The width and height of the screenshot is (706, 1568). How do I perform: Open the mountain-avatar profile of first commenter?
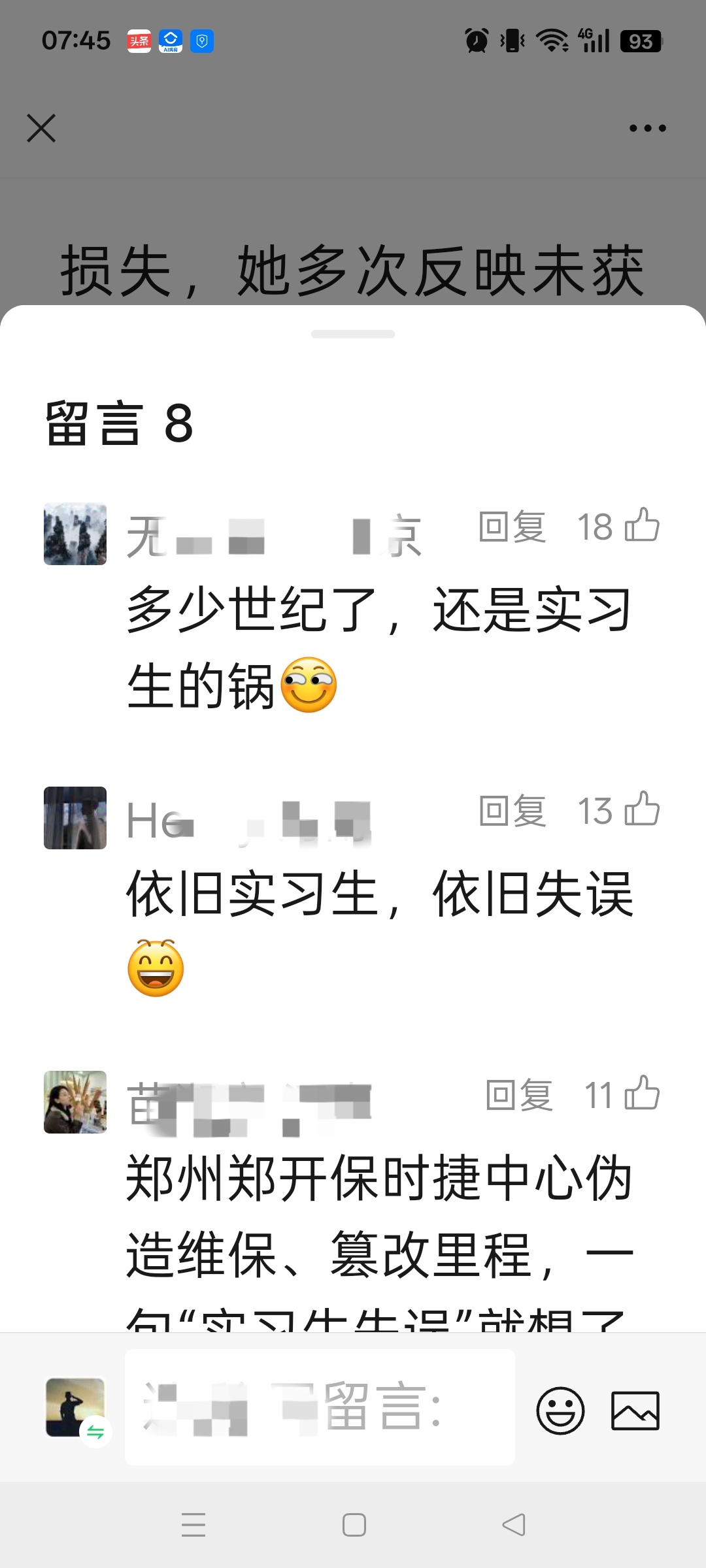pos(75,534)
